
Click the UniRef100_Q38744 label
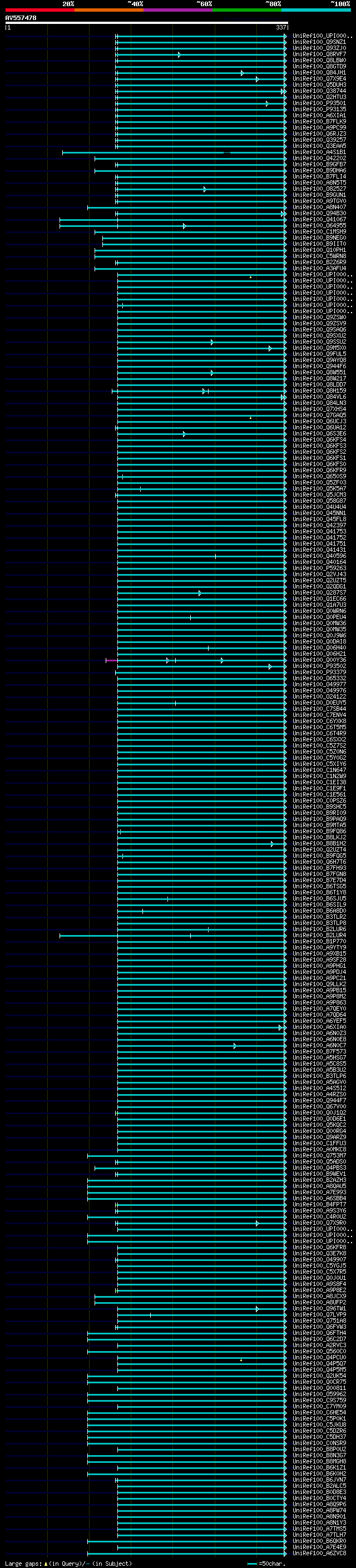click(x=319, y=91)
